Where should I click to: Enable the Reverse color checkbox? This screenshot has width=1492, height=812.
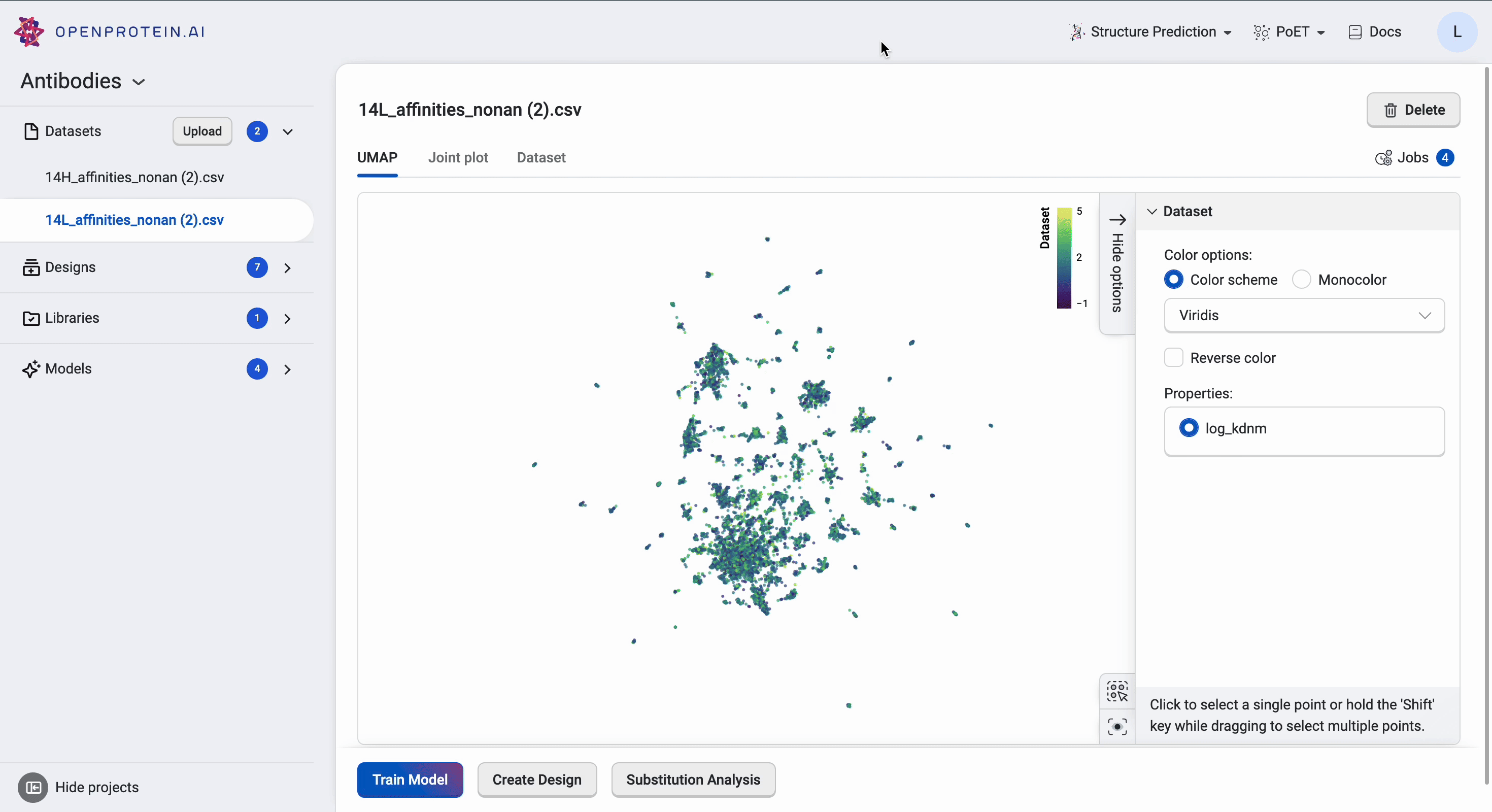point(1173,358)
